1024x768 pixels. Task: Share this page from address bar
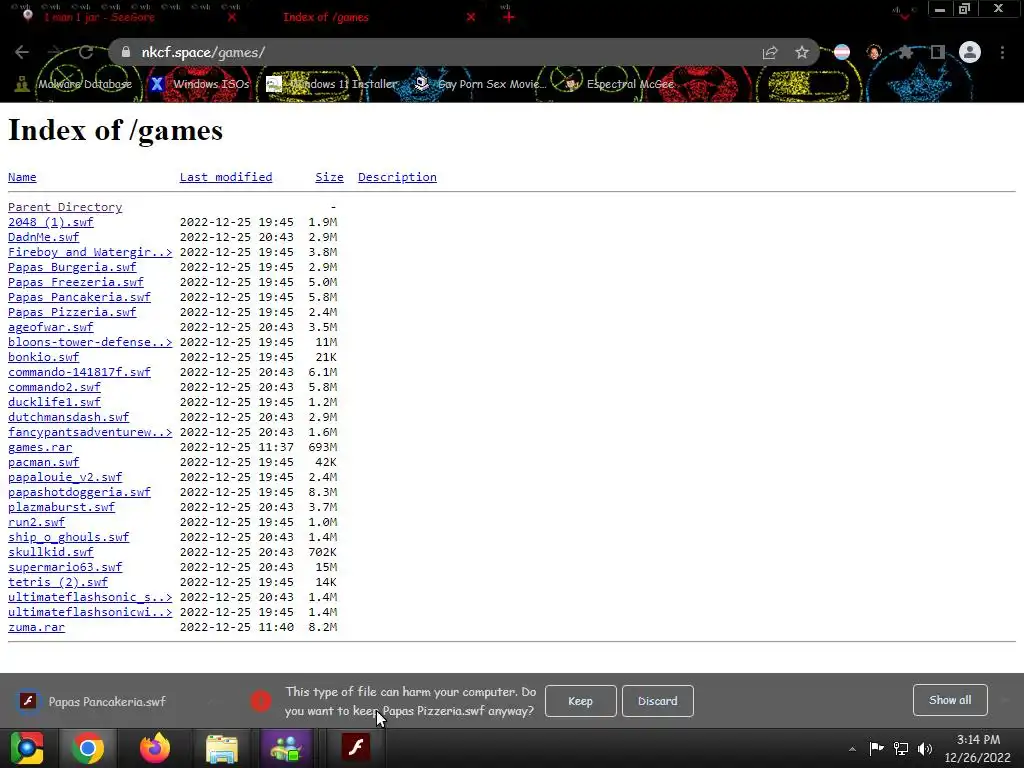point(770,52)
